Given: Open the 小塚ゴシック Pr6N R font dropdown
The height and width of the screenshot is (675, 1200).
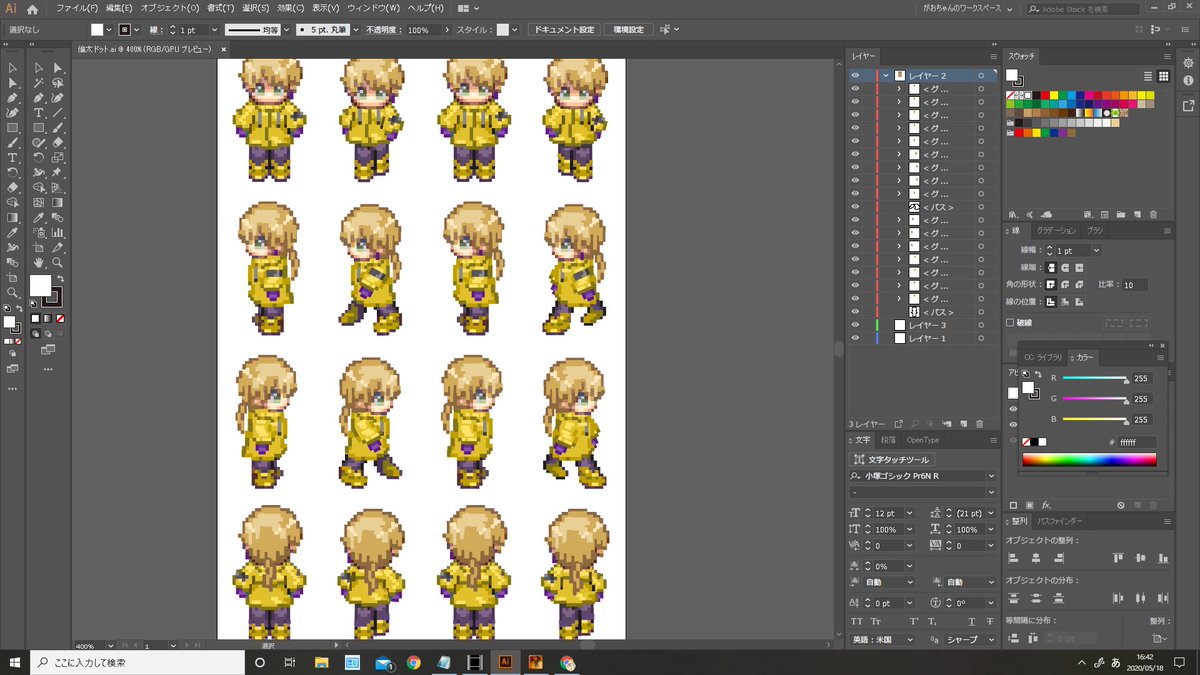Looking at the screenshot, I should (991, 476).
